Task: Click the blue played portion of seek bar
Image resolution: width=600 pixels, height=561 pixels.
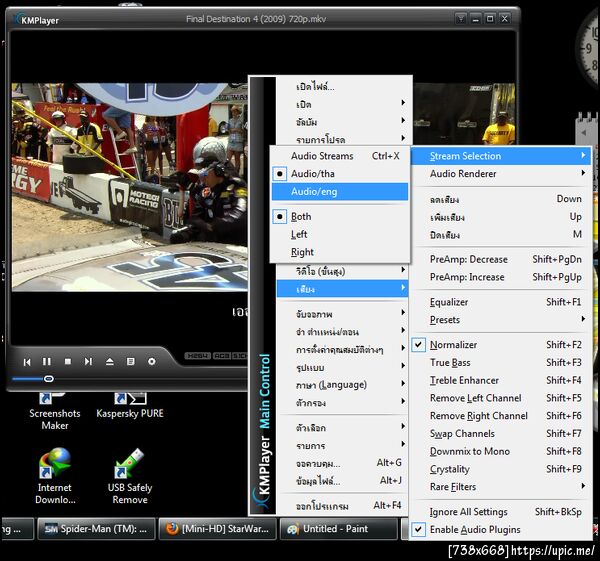Action: coord(28,379)
